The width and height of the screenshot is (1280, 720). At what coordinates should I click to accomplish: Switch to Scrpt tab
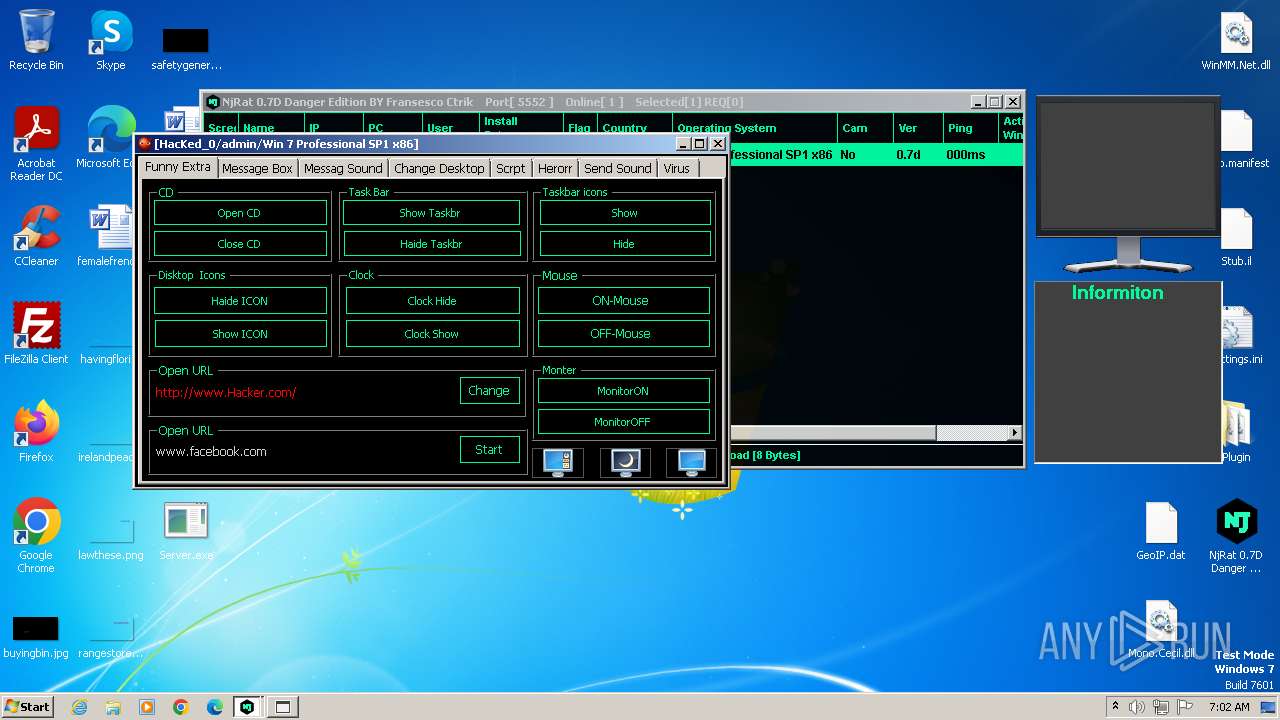pos(511,168)
